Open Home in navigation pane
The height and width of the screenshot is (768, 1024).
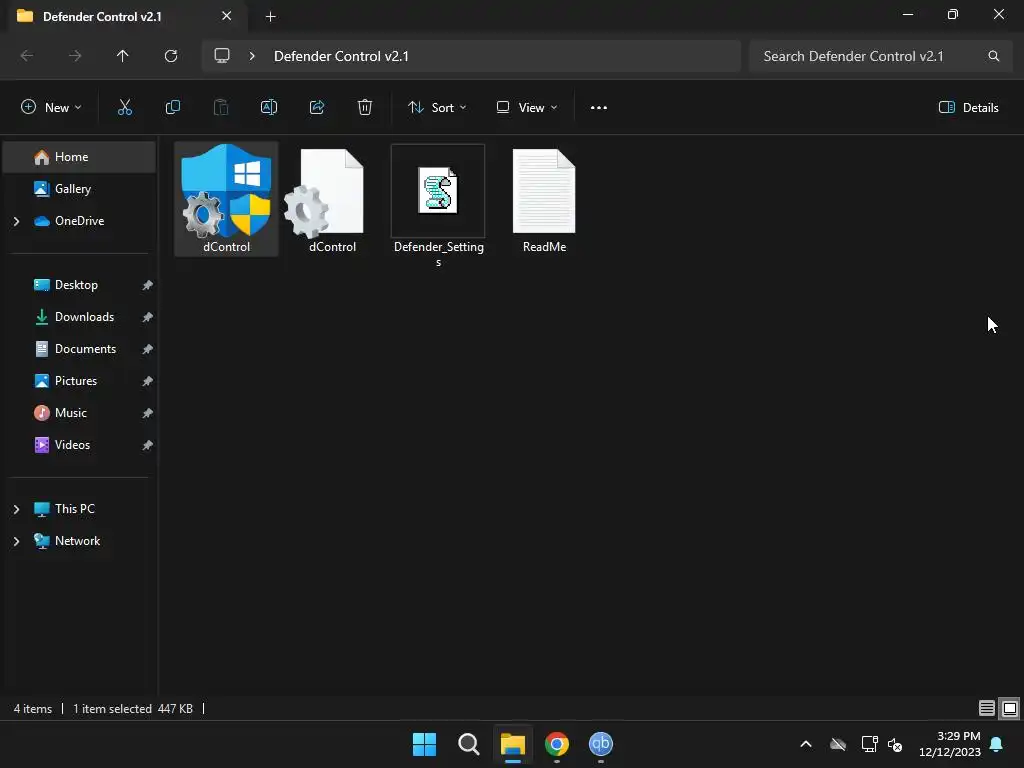[79, 157]
